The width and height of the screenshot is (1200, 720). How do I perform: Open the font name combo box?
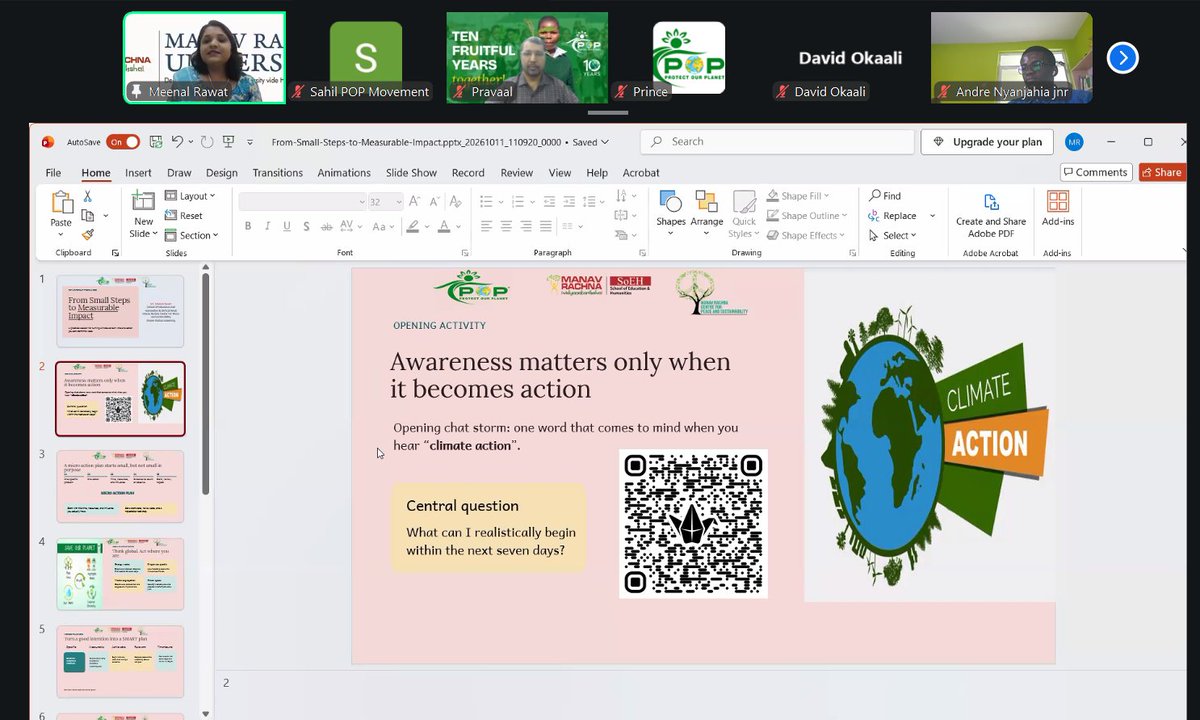coord(302,201)
